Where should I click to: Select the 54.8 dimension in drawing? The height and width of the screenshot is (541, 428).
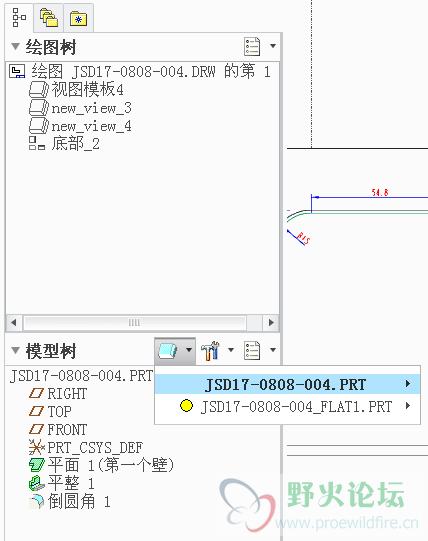pyautogui.click(x=380, y=192)
